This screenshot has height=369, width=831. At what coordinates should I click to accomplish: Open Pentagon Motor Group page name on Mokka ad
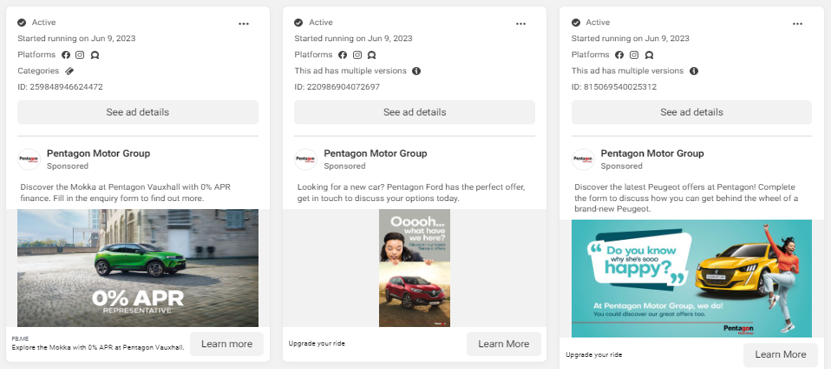(99, 153)
